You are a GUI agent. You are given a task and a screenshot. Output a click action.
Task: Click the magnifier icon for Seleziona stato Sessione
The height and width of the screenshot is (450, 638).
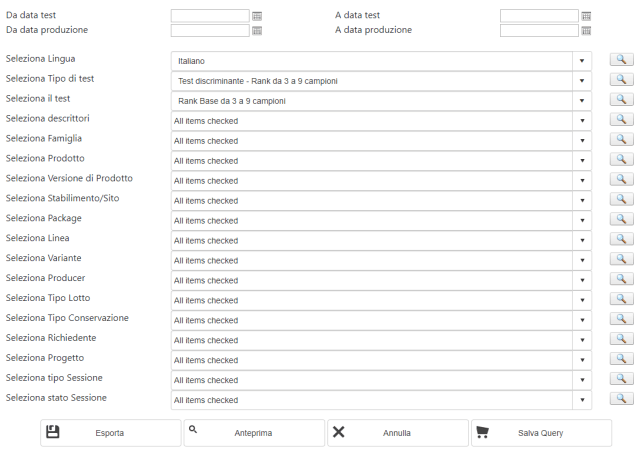(621, 399)
